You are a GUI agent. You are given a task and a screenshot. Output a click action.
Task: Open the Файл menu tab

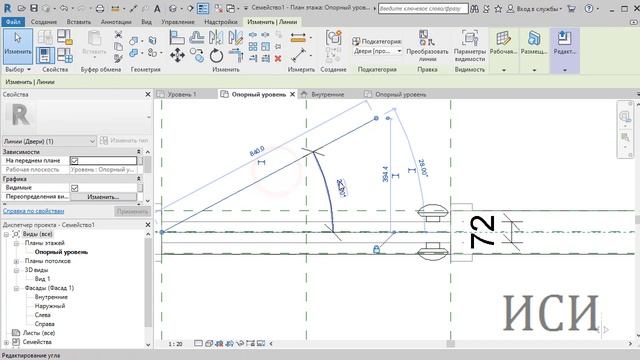13,22
